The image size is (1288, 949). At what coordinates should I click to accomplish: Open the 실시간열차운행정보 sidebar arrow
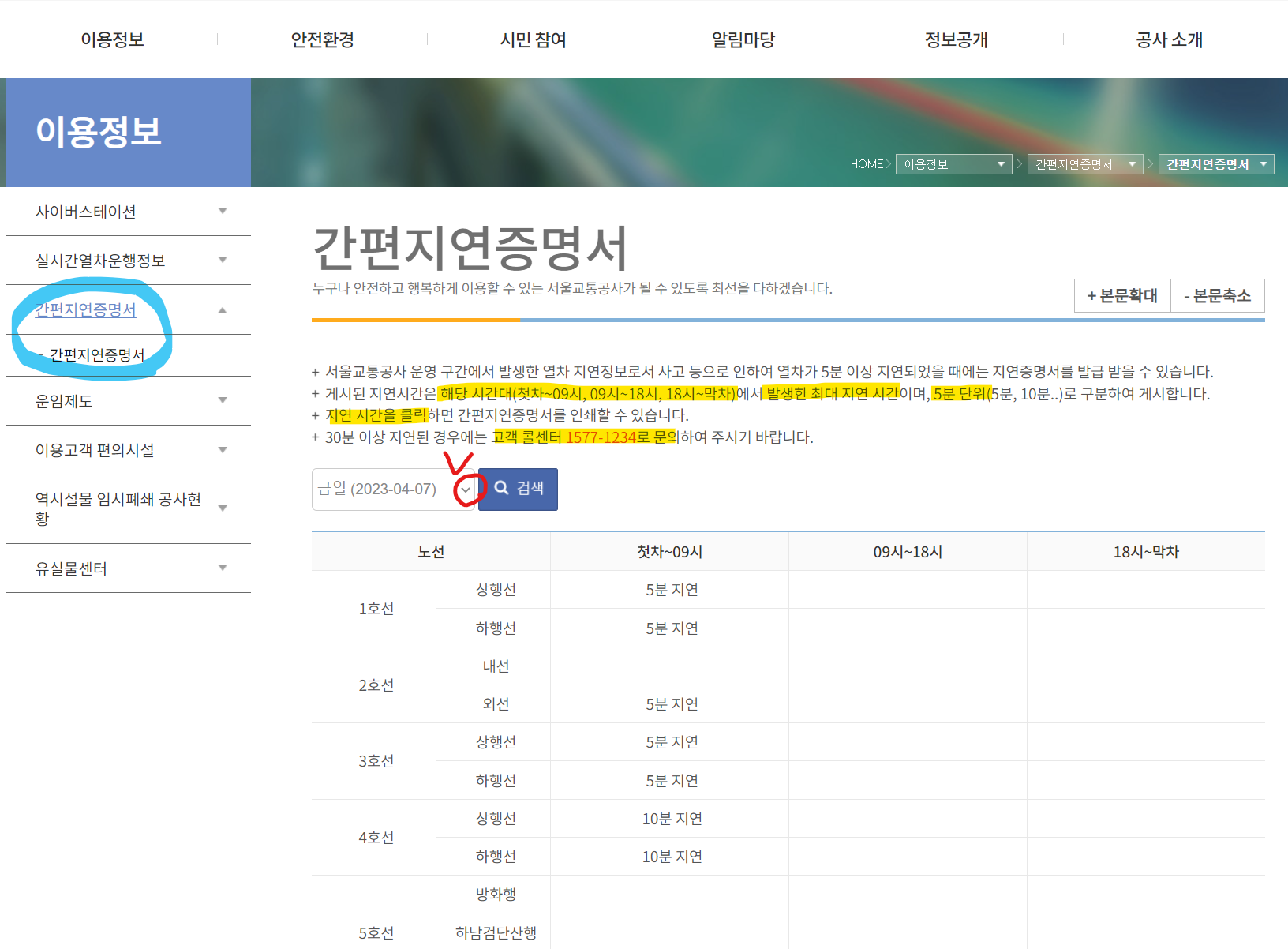click(x=223, y=259)
